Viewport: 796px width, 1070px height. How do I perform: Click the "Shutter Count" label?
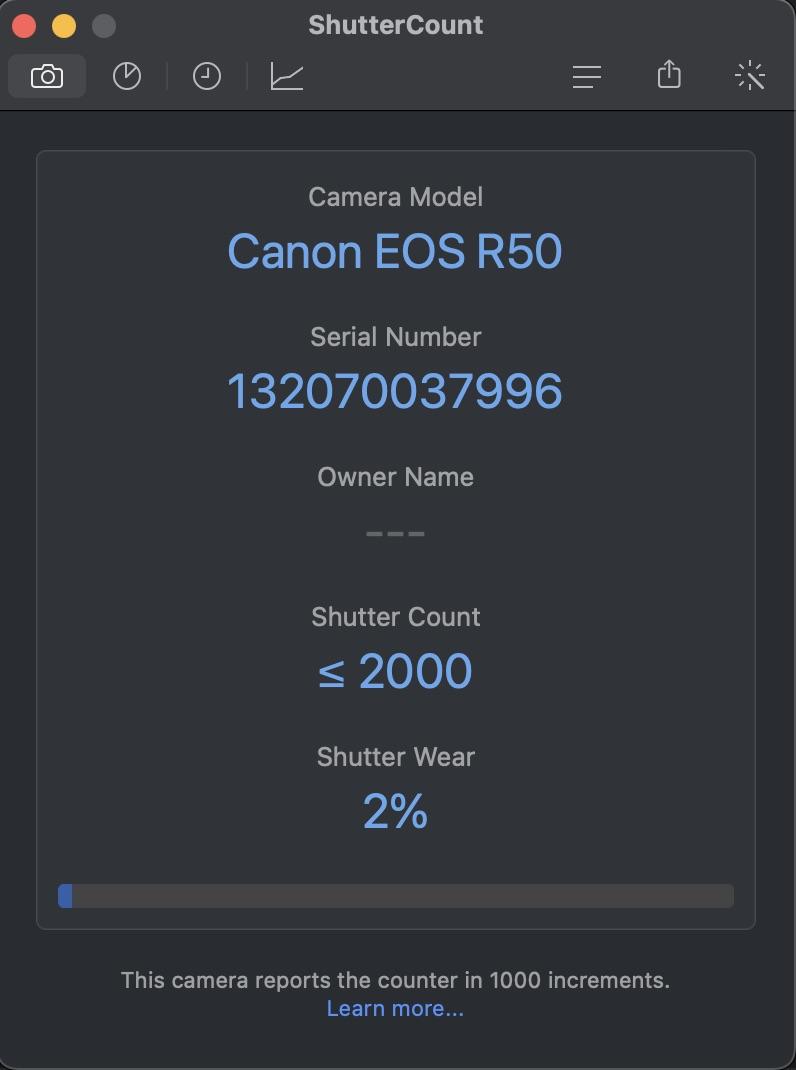[395, 617]
